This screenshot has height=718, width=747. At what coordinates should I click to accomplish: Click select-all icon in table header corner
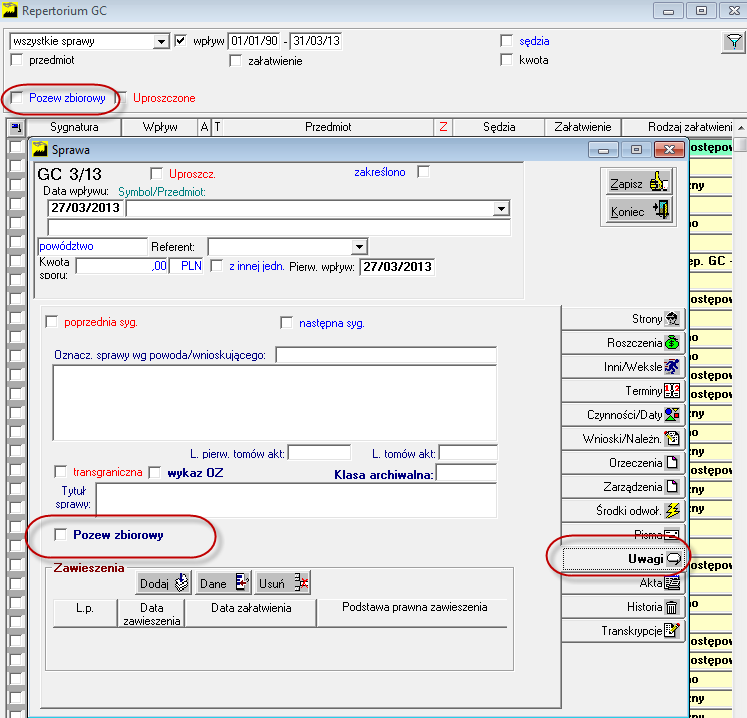coord(16,127)
